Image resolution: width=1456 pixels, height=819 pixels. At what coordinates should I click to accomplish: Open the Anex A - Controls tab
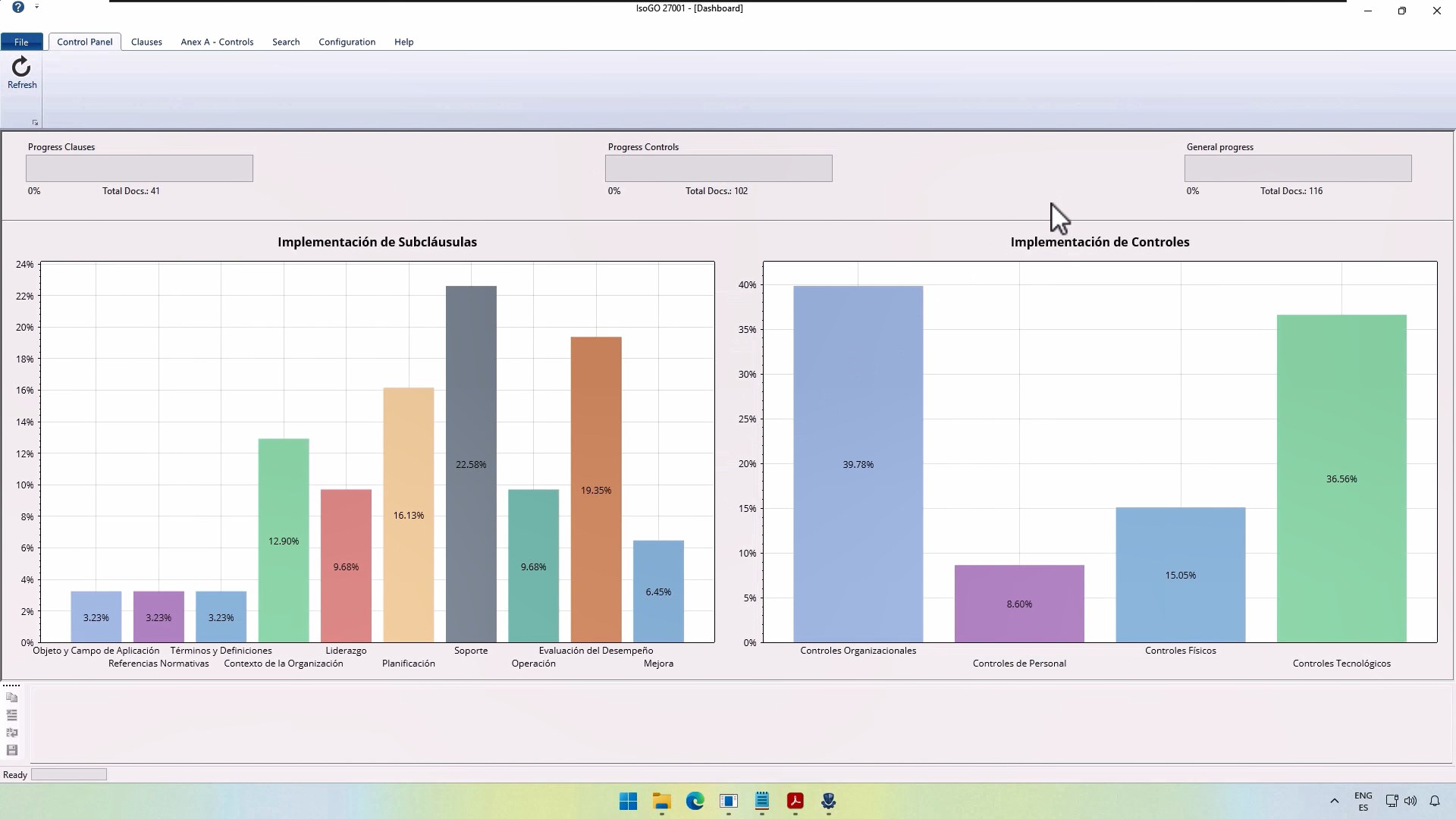[217, 42]
